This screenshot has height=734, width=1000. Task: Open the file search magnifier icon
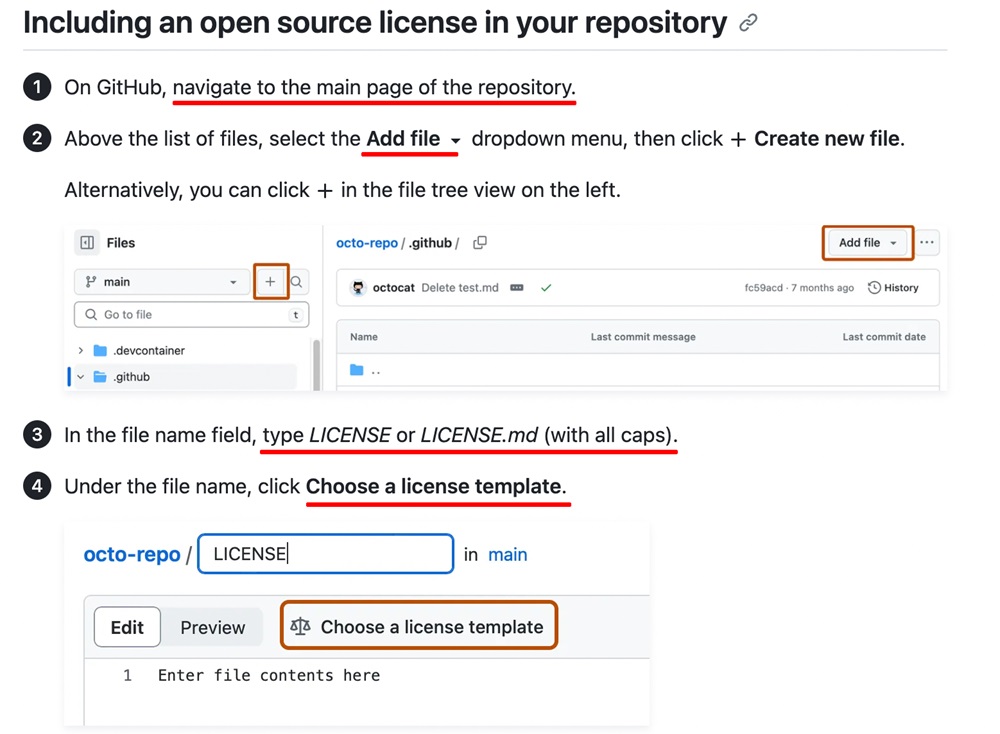(297, 282)
